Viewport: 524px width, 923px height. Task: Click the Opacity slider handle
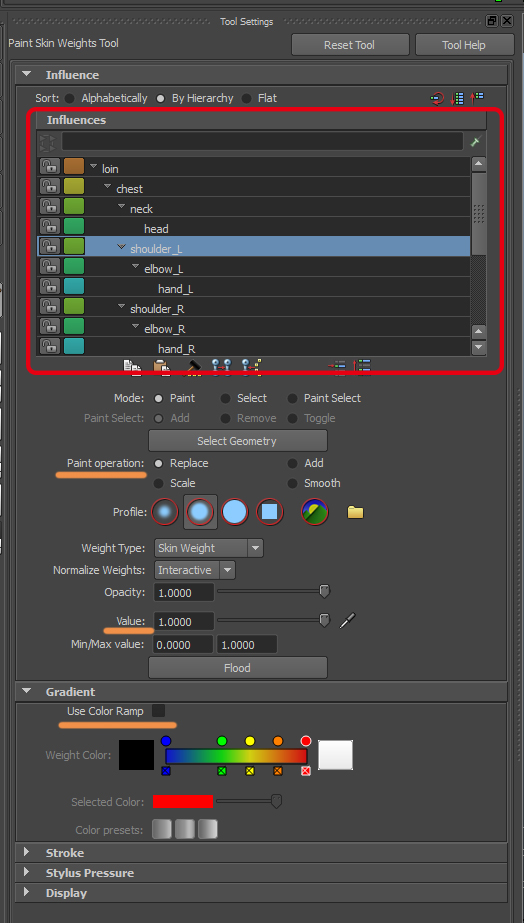[324, 592]
